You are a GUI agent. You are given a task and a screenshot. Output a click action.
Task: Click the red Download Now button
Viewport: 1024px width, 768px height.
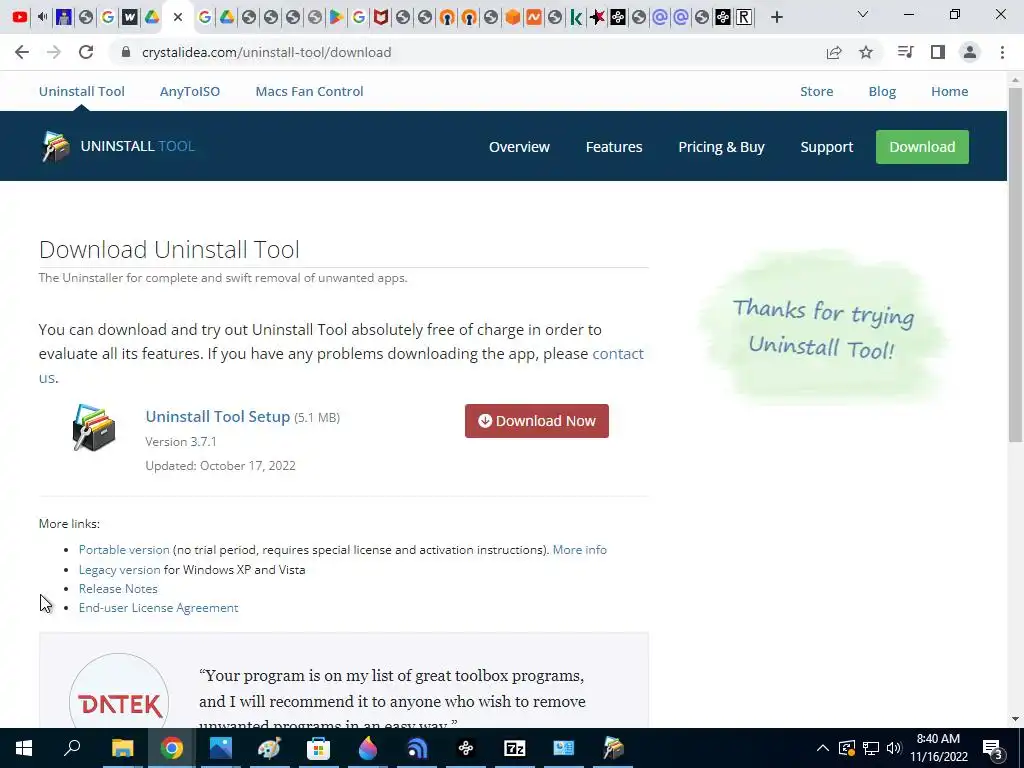pos(537,421)
